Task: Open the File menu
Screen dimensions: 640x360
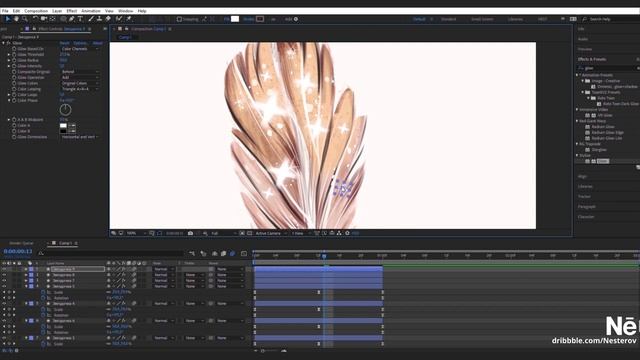Action: (x=5, y=11)
